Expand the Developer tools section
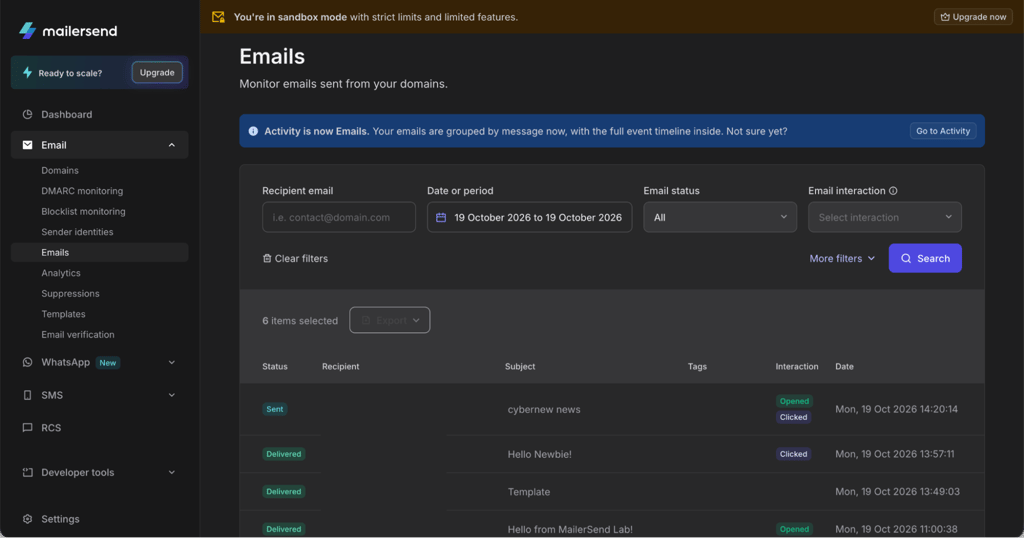 pos(172,472)
